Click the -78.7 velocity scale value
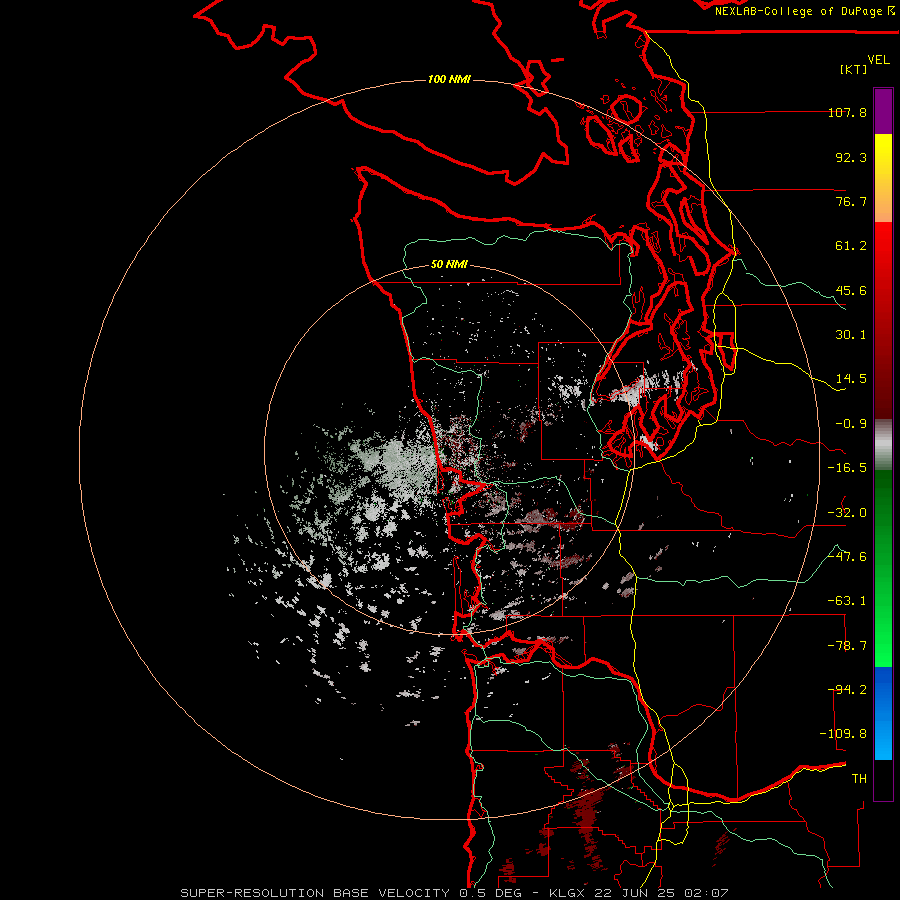900x900 pixels. tap(847, 646)
